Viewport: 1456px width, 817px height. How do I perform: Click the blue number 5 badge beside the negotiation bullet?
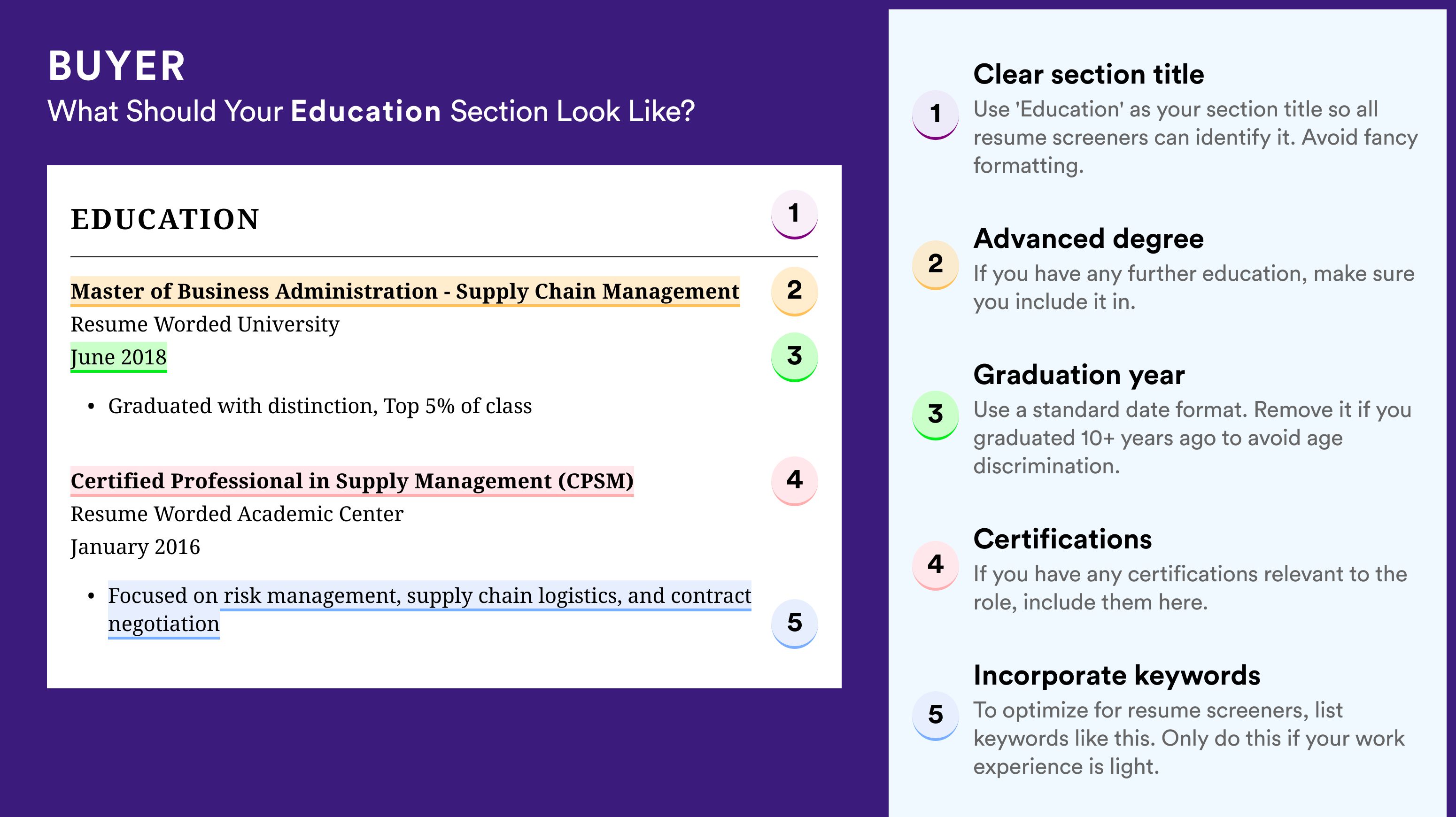pos(794,623)
